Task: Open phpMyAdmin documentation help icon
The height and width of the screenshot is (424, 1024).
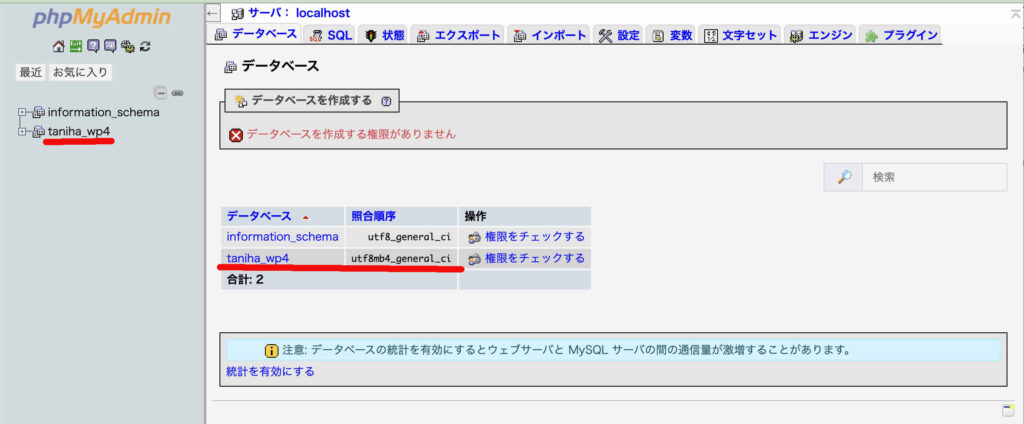Action: pos(93,46)
